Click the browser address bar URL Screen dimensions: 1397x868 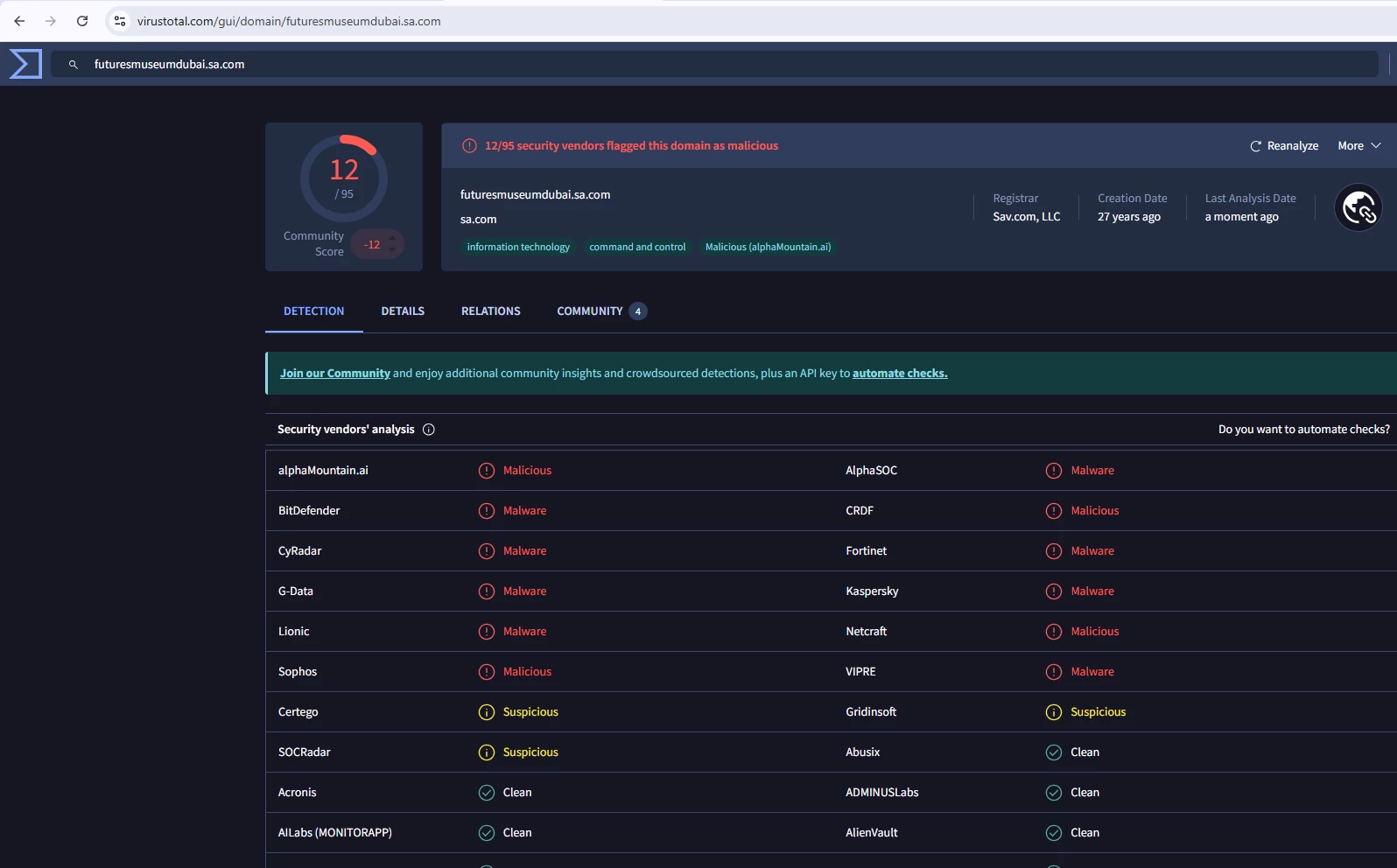pos(289,21)
